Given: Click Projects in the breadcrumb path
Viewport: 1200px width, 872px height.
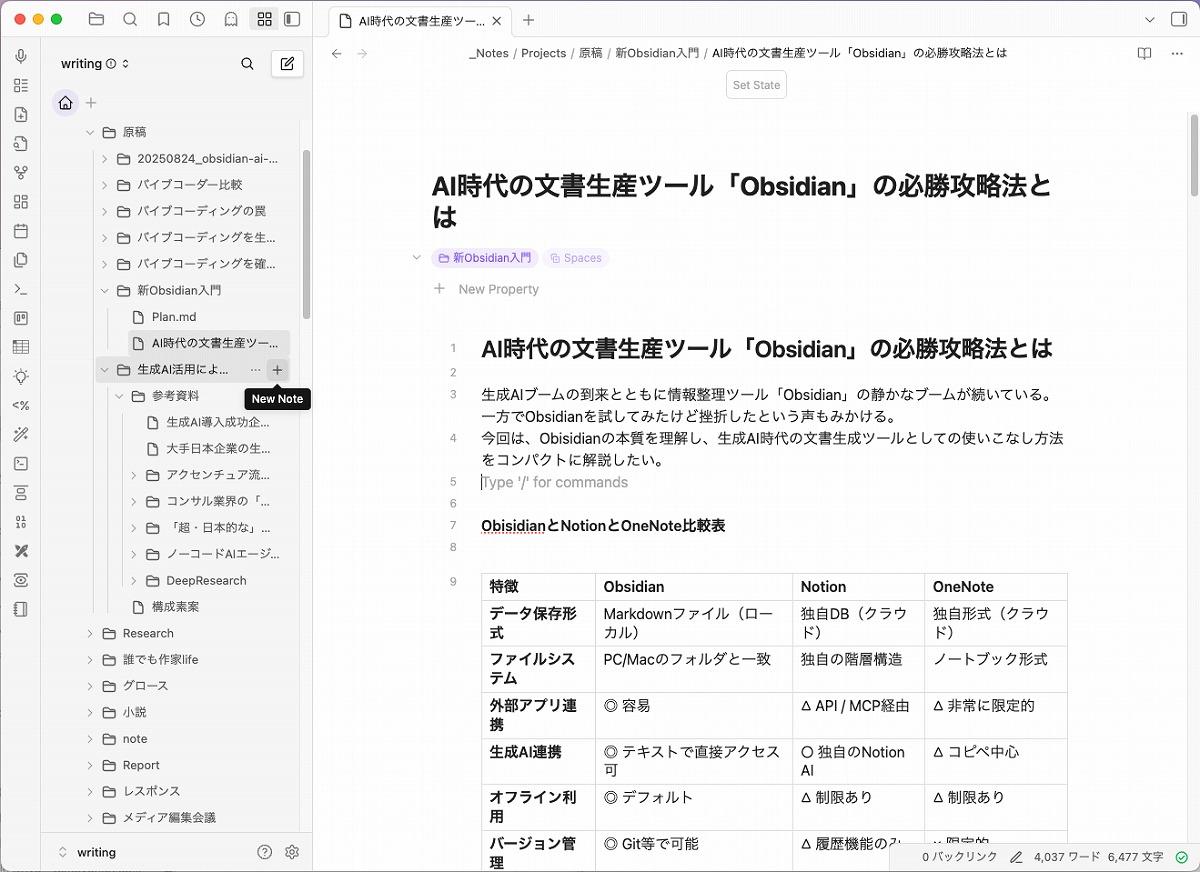Looking at the screenshot, I should pyautogui.click(x=543, y=54).
